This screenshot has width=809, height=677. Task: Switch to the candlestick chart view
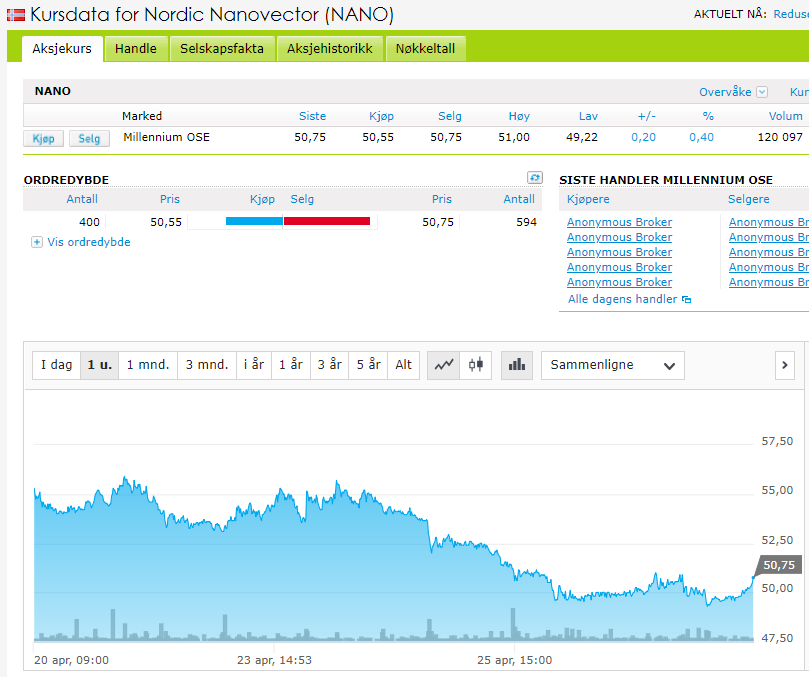476,365
